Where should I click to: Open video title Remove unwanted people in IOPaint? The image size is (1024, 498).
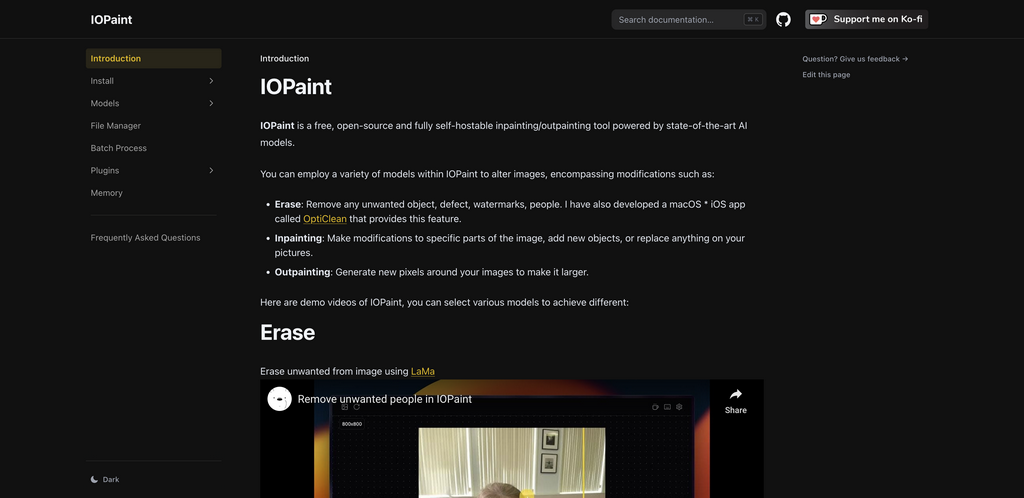tap(385, 399)
